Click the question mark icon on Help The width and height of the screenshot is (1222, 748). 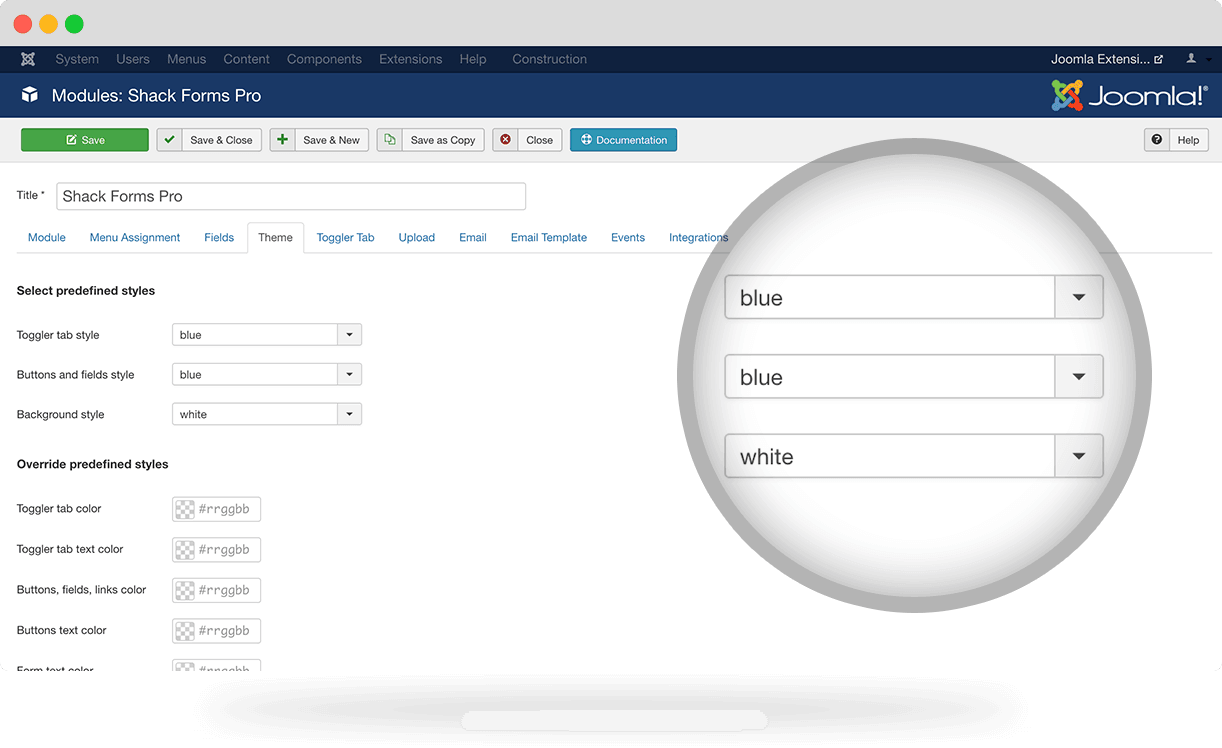click(x=1157, y=140)
